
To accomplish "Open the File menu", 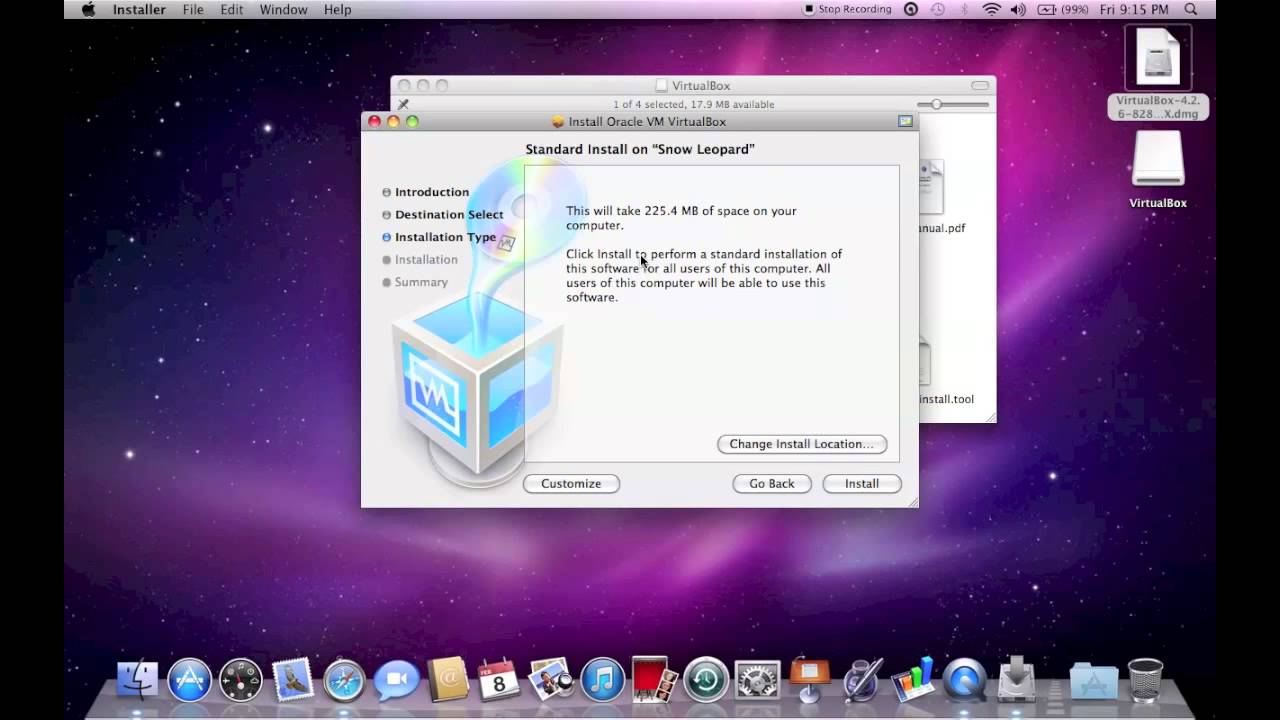I will tap(193, 9).
